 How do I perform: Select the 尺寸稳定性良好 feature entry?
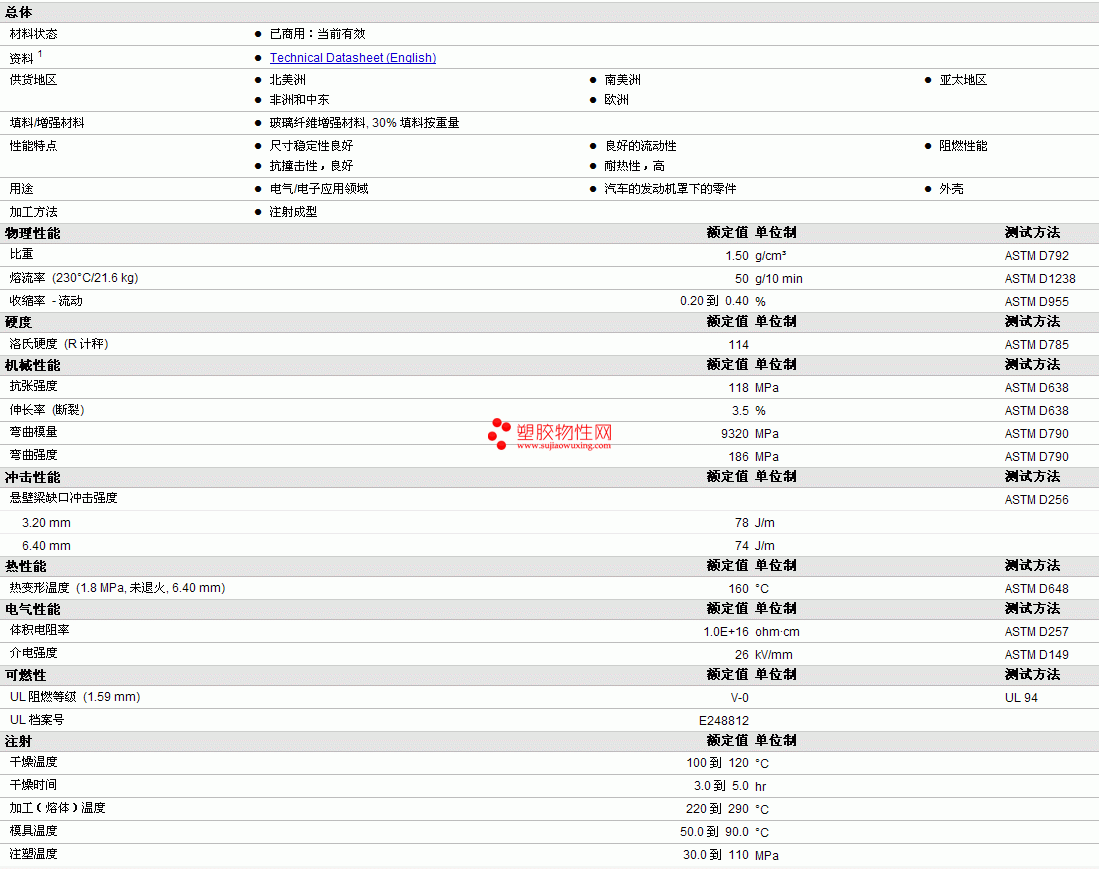[311, 146]
